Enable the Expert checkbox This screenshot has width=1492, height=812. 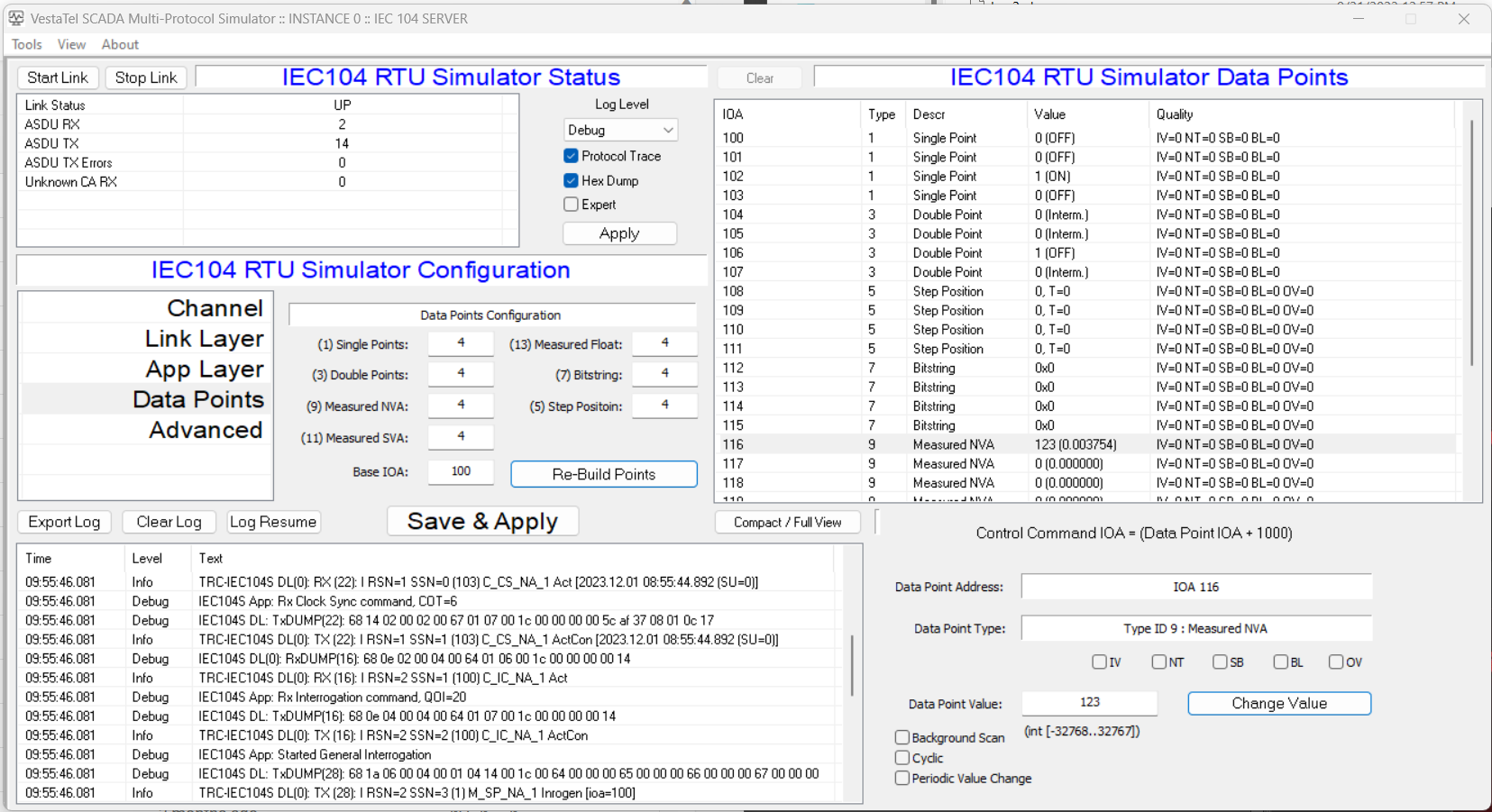pos(572,205)
